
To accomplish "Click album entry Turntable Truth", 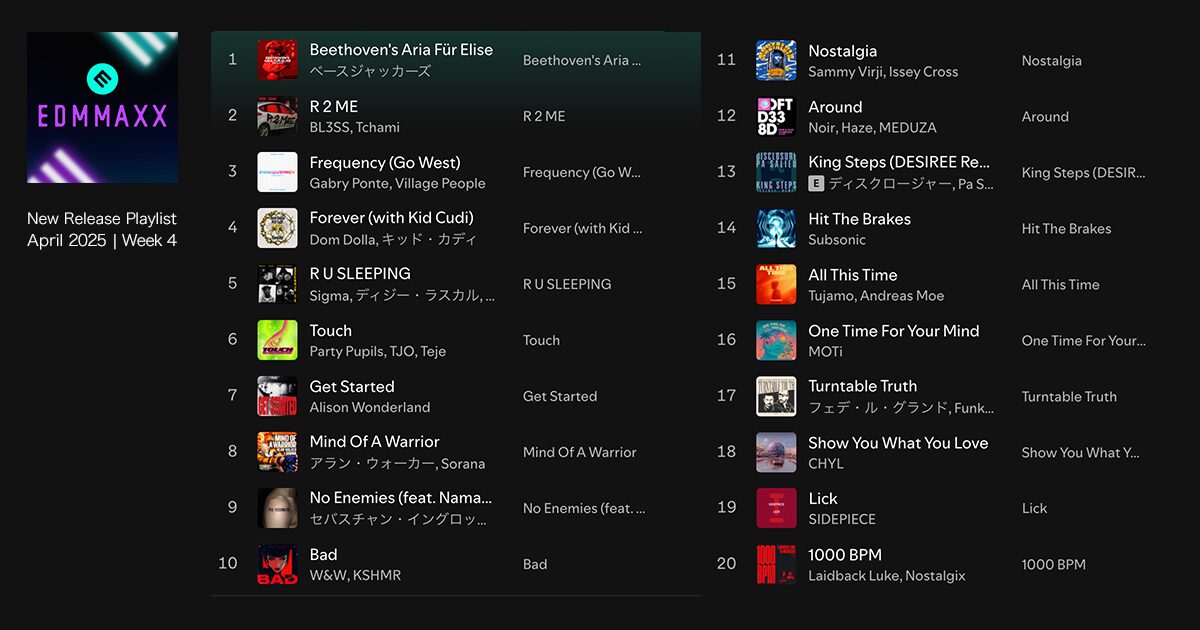I will pyautogui.click(x=1069, y=396).
